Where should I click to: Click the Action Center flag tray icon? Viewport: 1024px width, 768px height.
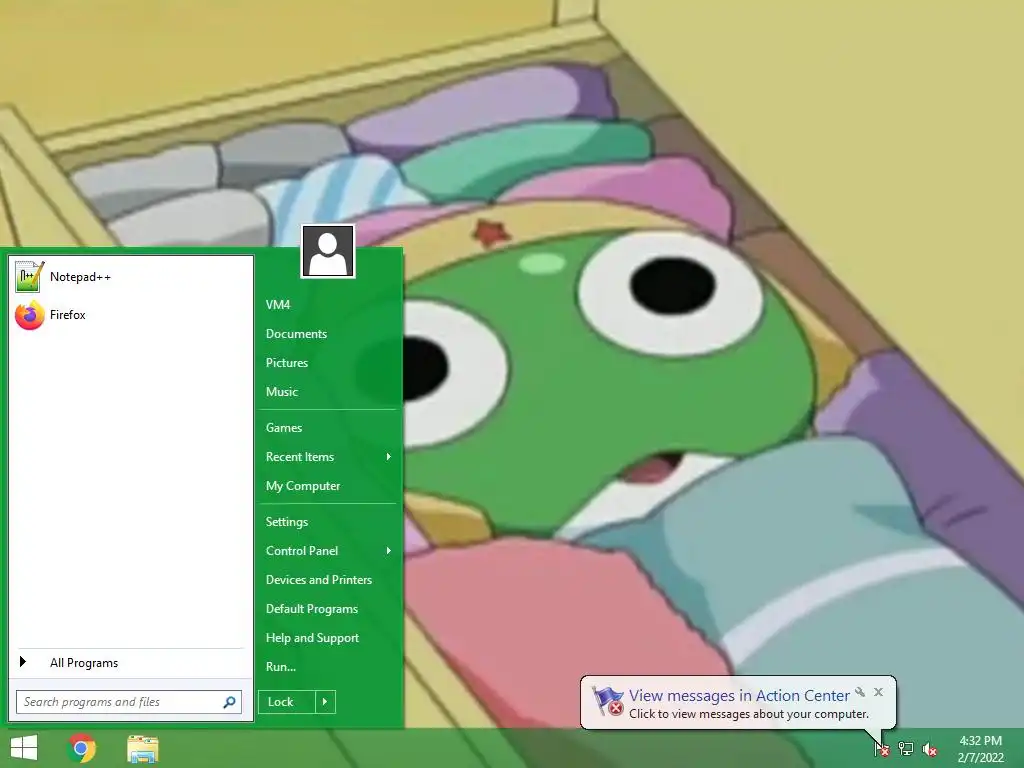882,748
